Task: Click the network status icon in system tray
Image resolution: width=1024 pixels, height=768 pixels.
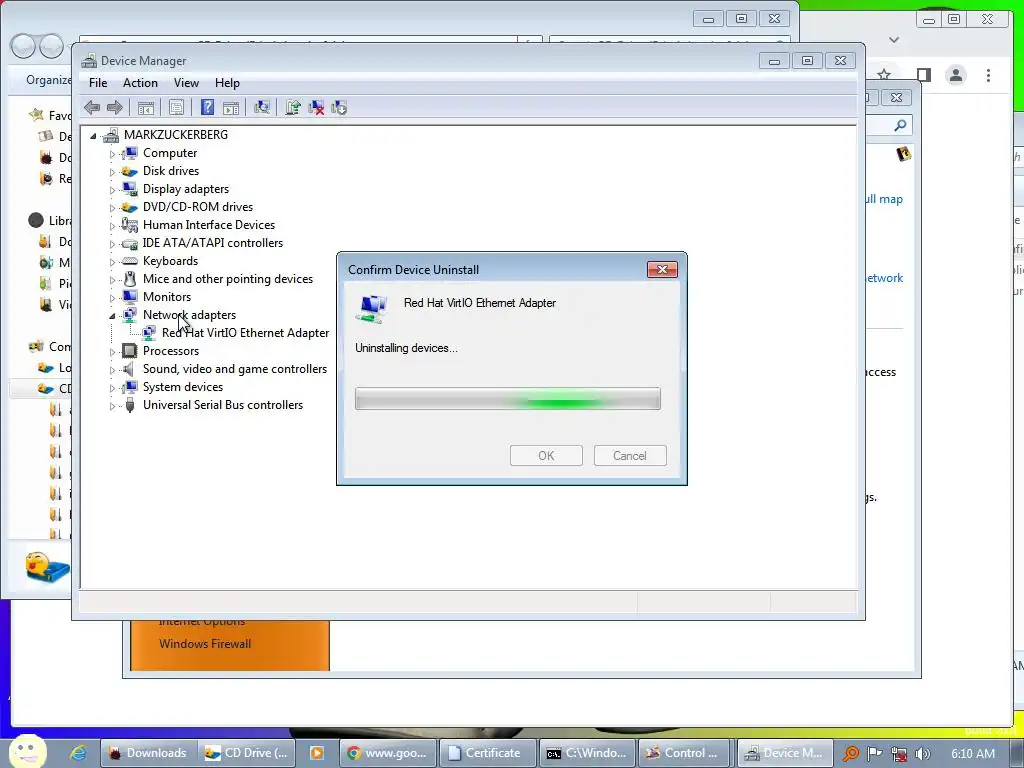Action: pyautogui.click(x=899, y=754)
